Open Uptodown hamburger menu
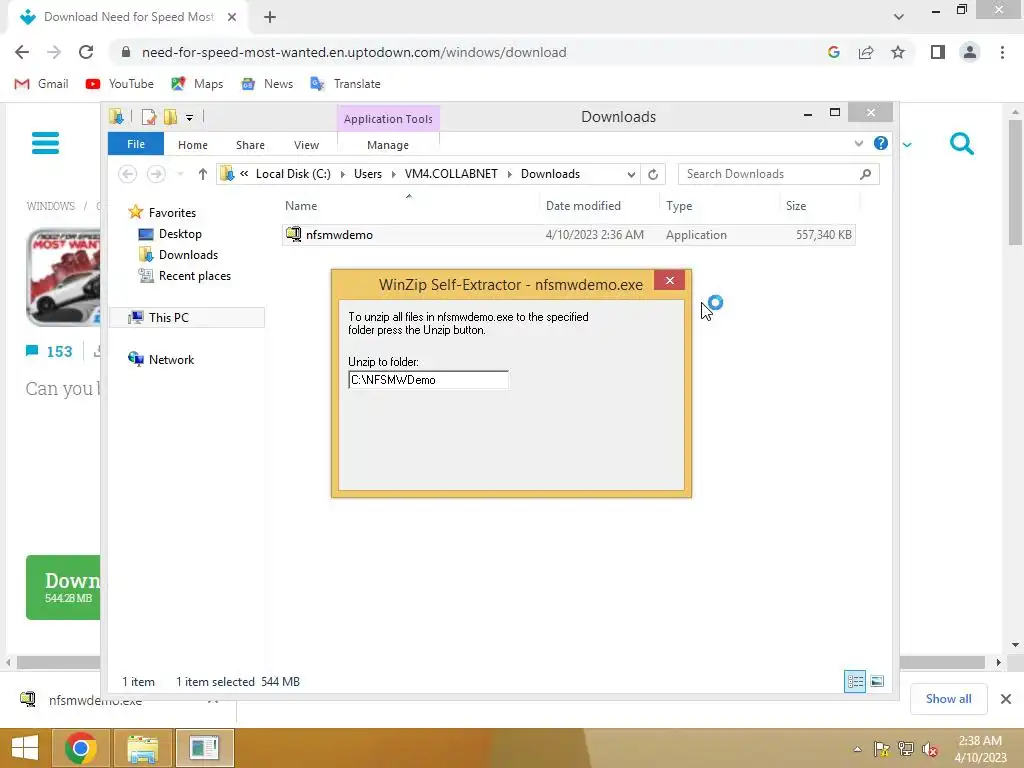 45,143
